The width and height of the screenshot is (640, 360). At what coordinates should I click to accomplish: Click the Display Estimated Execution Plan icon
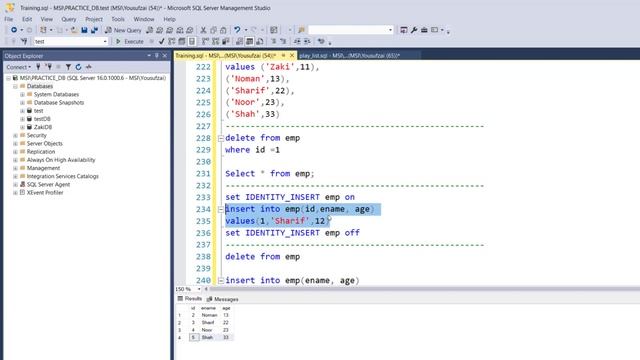tap(172, 41)
